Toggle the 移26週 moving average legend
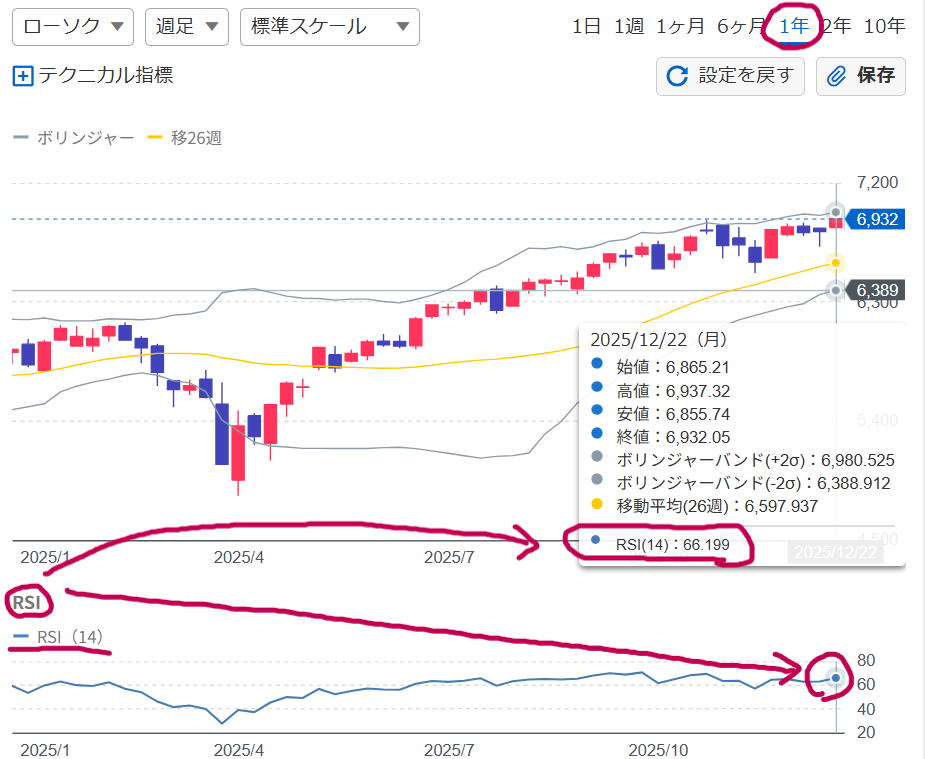 pos(185,138)
